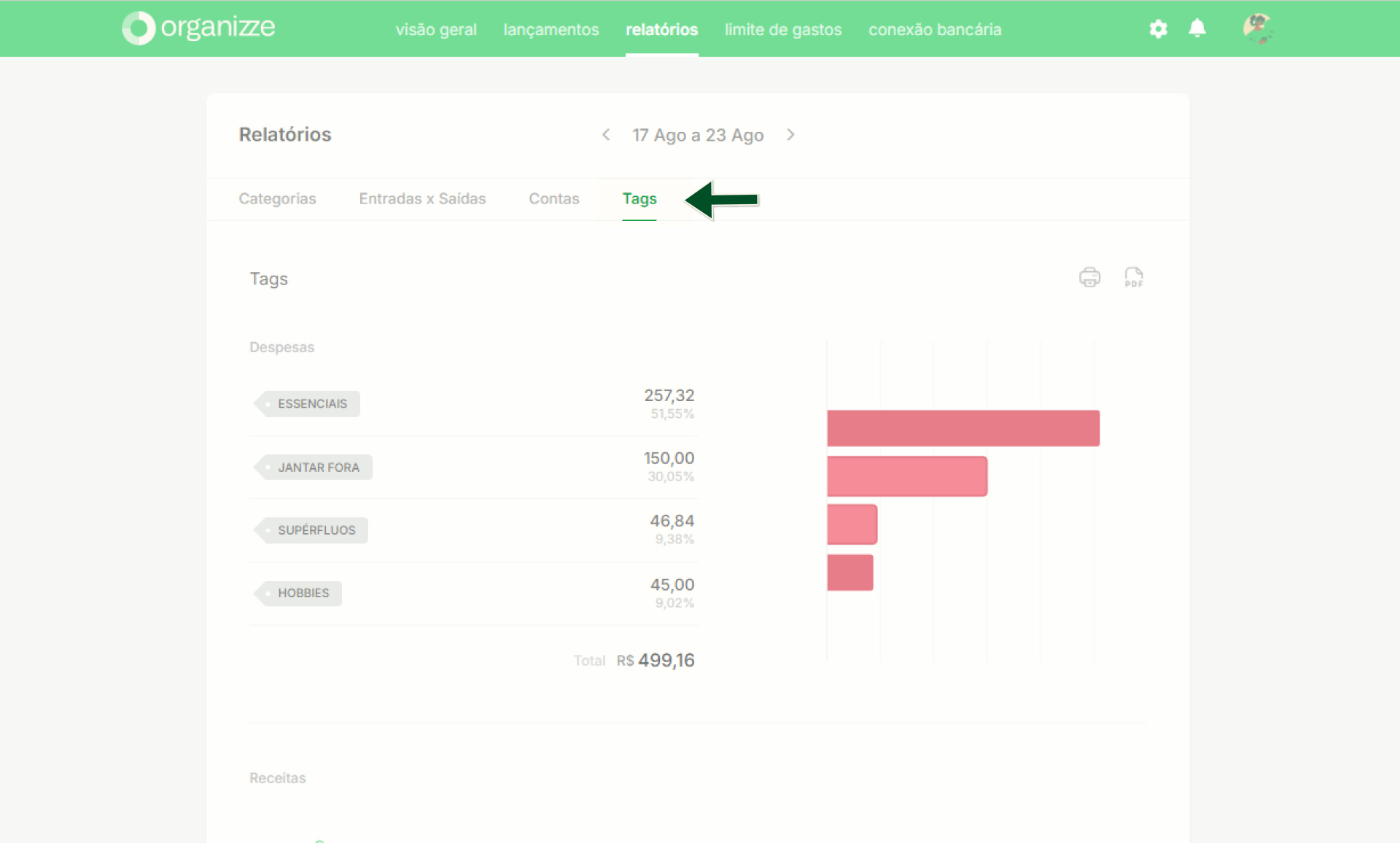Switch to the Entradas x Saídas tab
Screen dimensions: 1400x843
tap(422, 198)
